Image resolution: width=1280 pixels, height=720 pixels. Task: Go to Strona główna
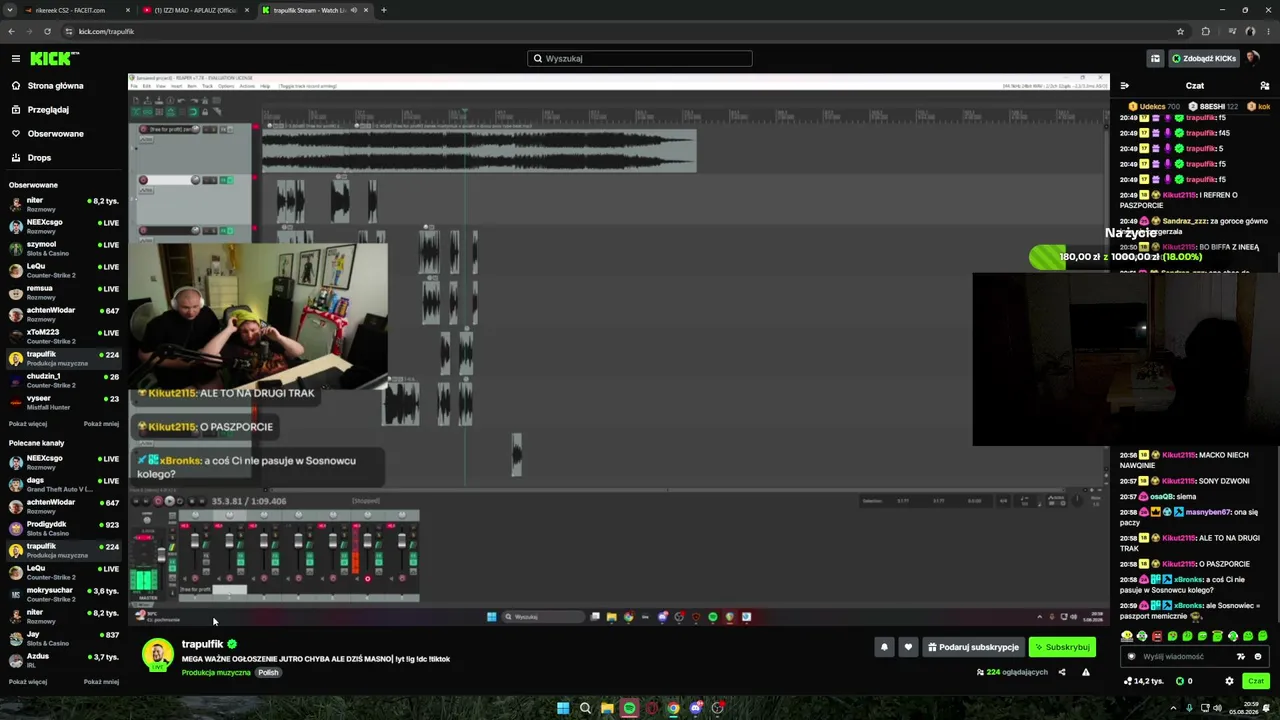55,86
